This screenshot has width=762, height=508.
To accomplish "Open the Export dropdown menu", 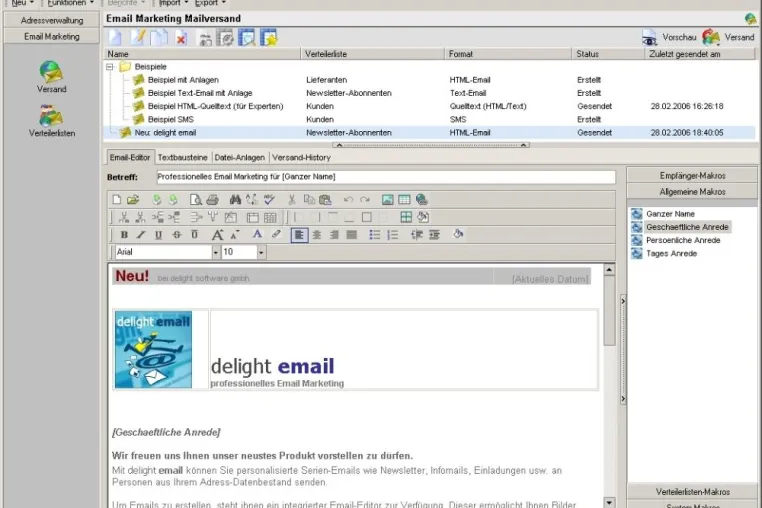I will [x=210, y=3].
